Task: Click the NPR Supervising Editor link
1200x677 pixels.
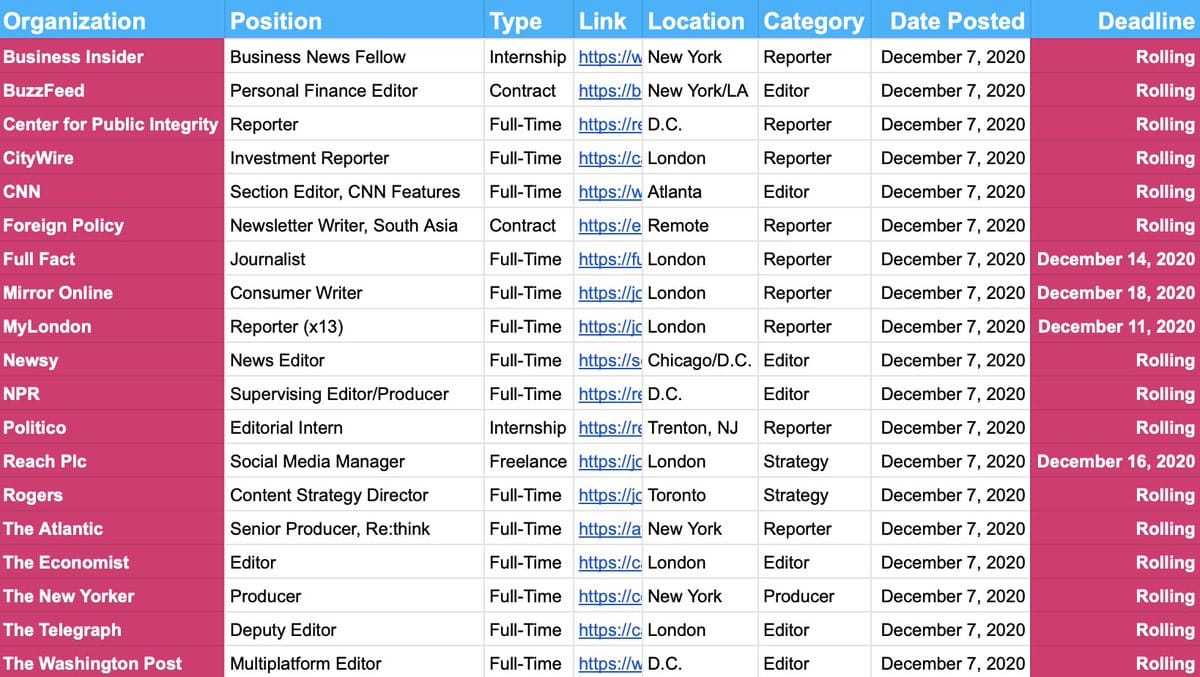Action: coord(610,394)
